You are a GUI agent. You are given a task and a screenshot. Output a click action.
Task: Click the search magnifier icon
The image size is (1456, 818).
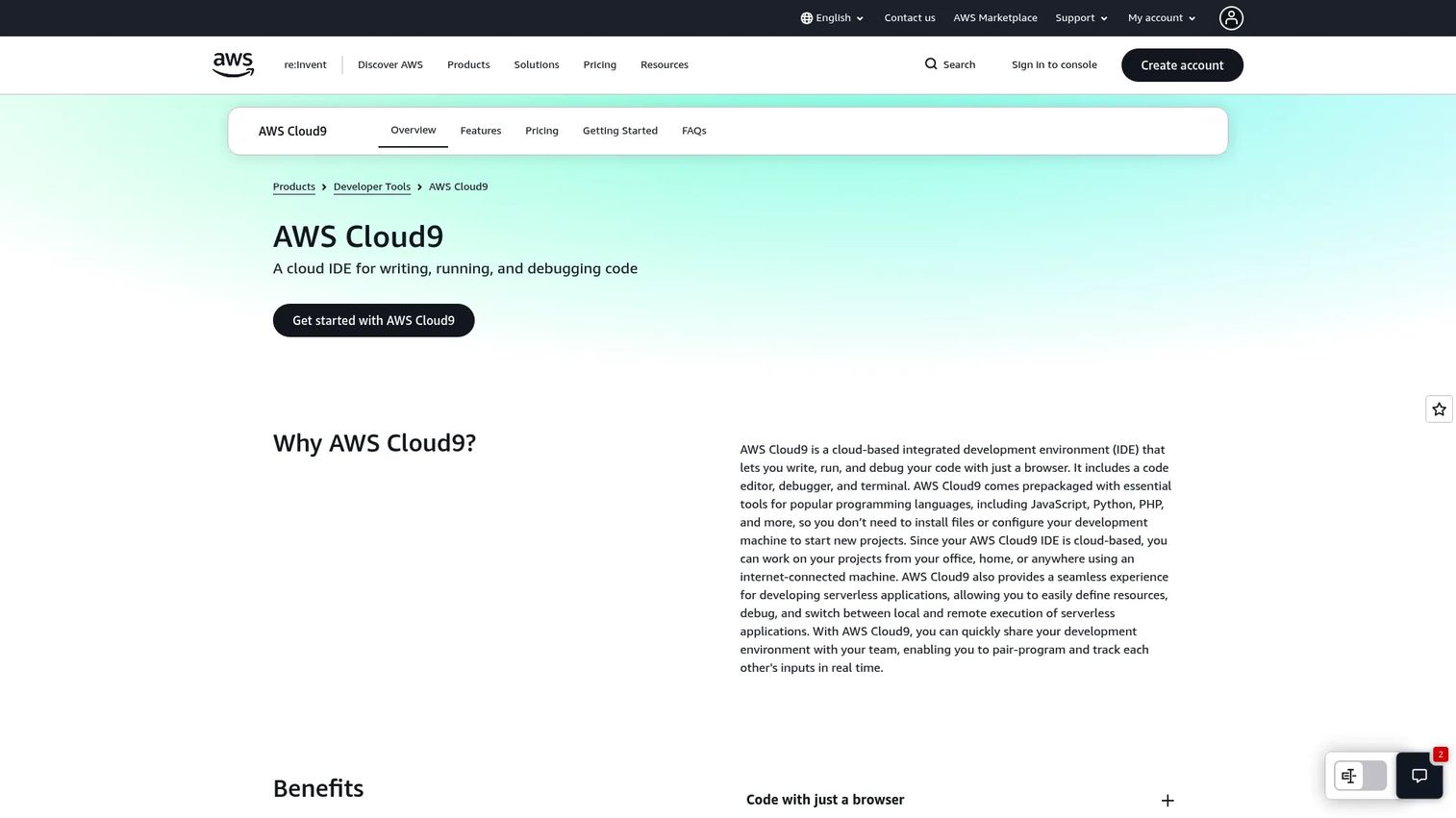pos(931,64)
